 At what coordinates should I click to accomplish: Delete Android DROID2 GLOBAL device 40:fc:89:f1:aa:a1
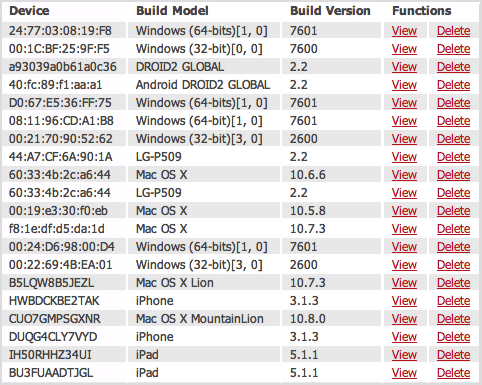(454, 85)
